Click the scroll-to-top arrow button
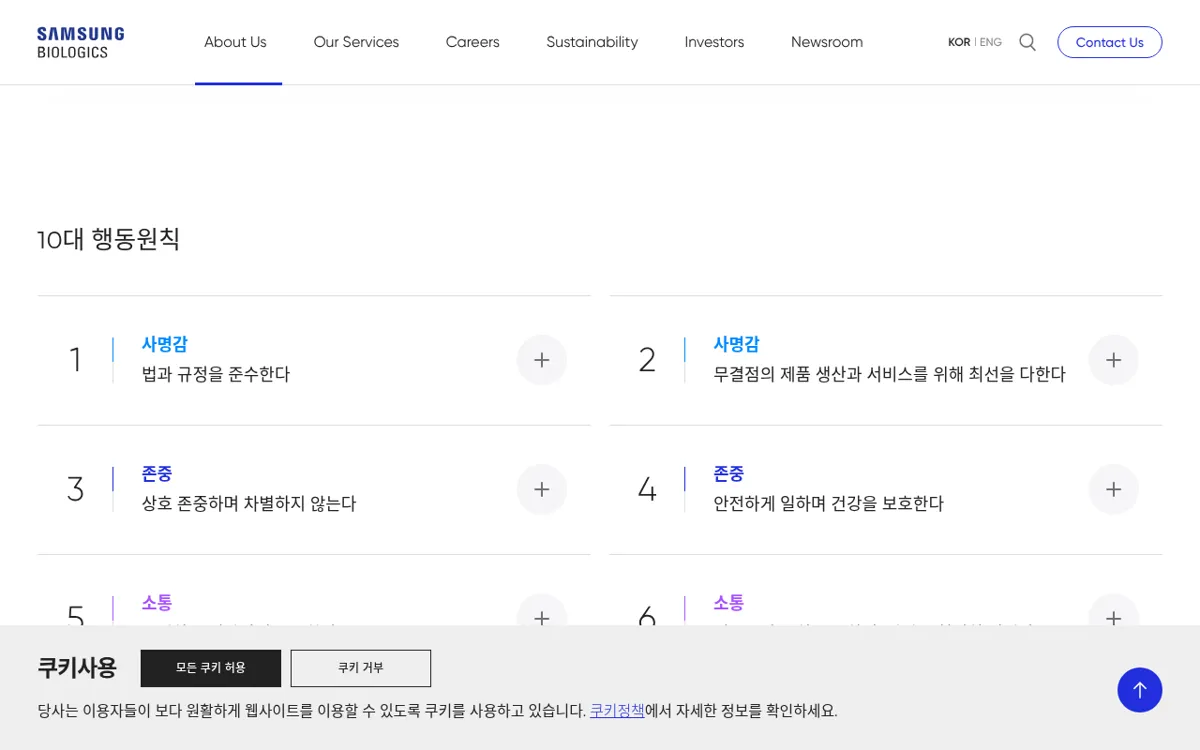 (1139, 690)
